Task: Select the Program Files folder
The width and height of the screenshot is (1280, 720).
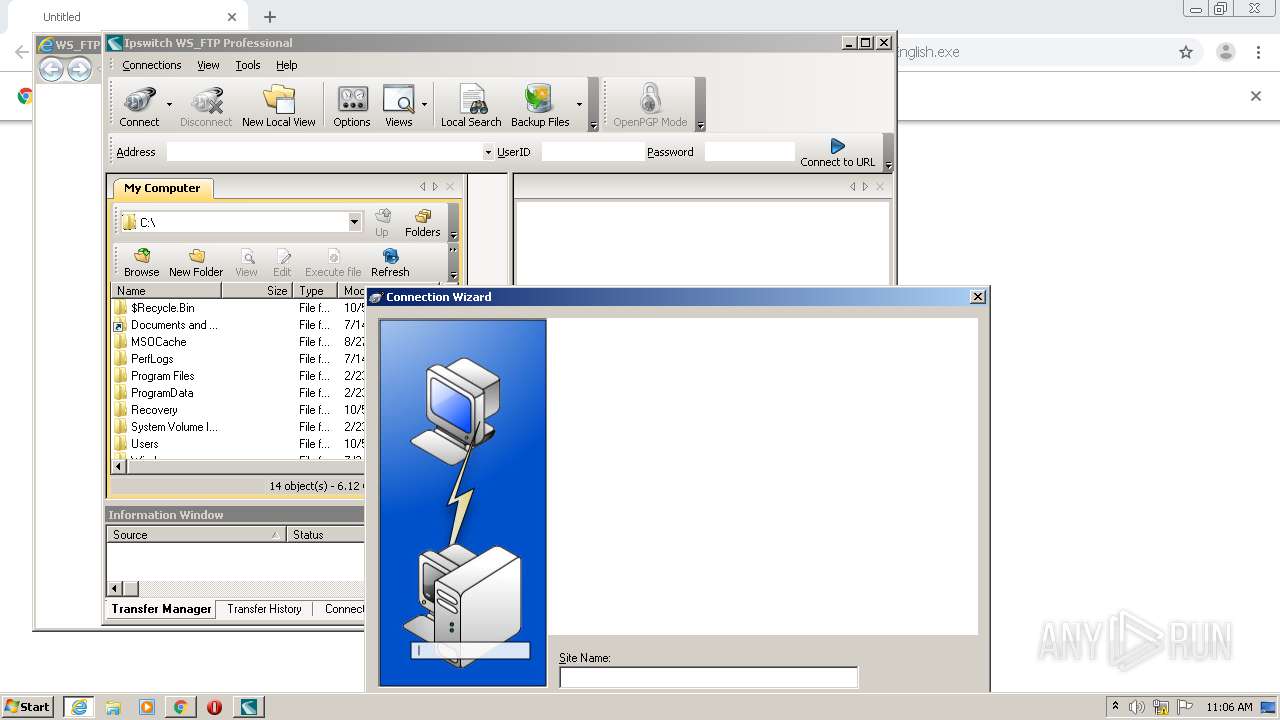Action: click(162, 376)
